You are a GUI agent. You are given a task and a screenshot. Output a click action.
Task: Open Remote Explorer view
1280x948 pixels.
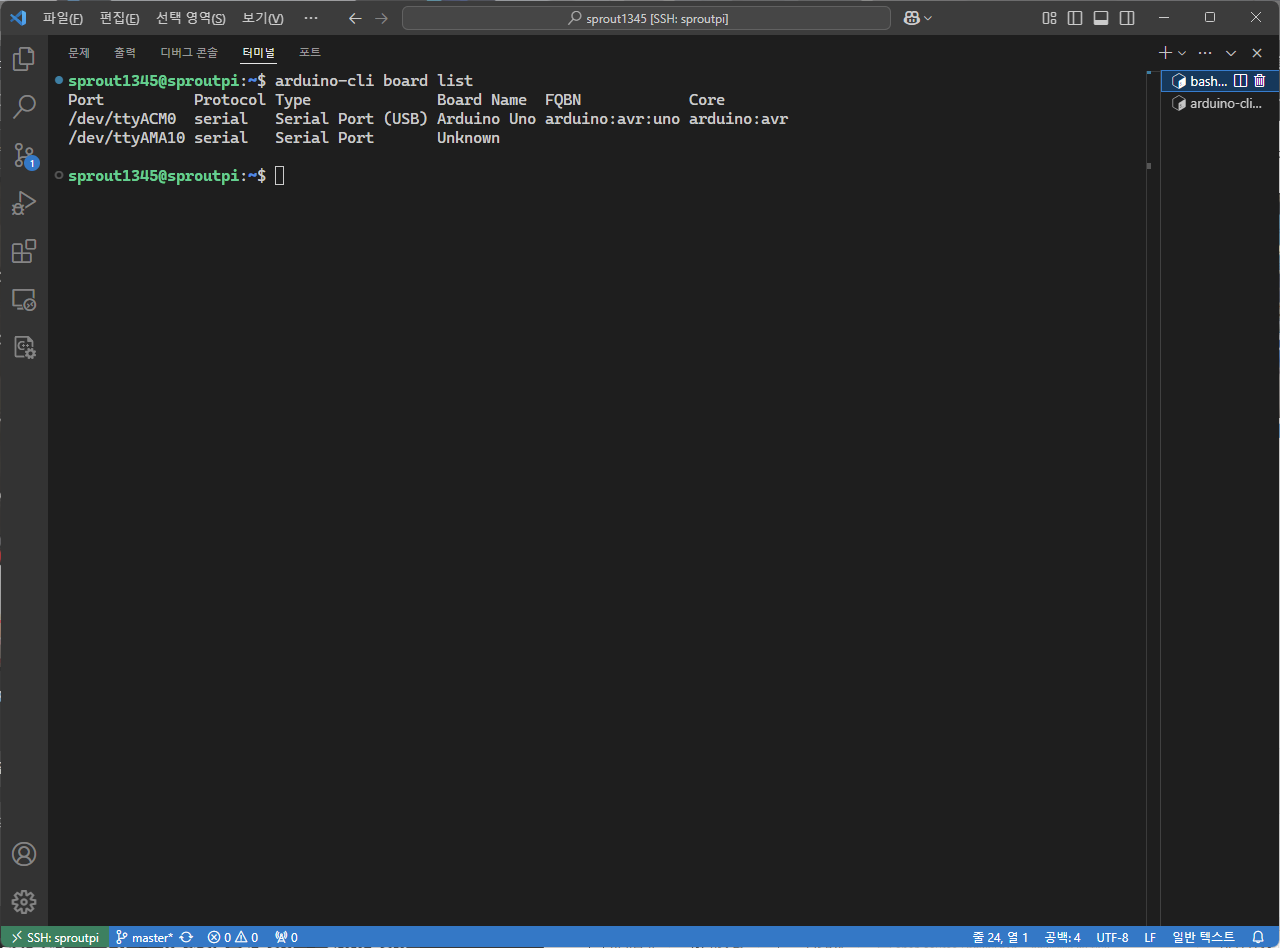tap(24, 299)
